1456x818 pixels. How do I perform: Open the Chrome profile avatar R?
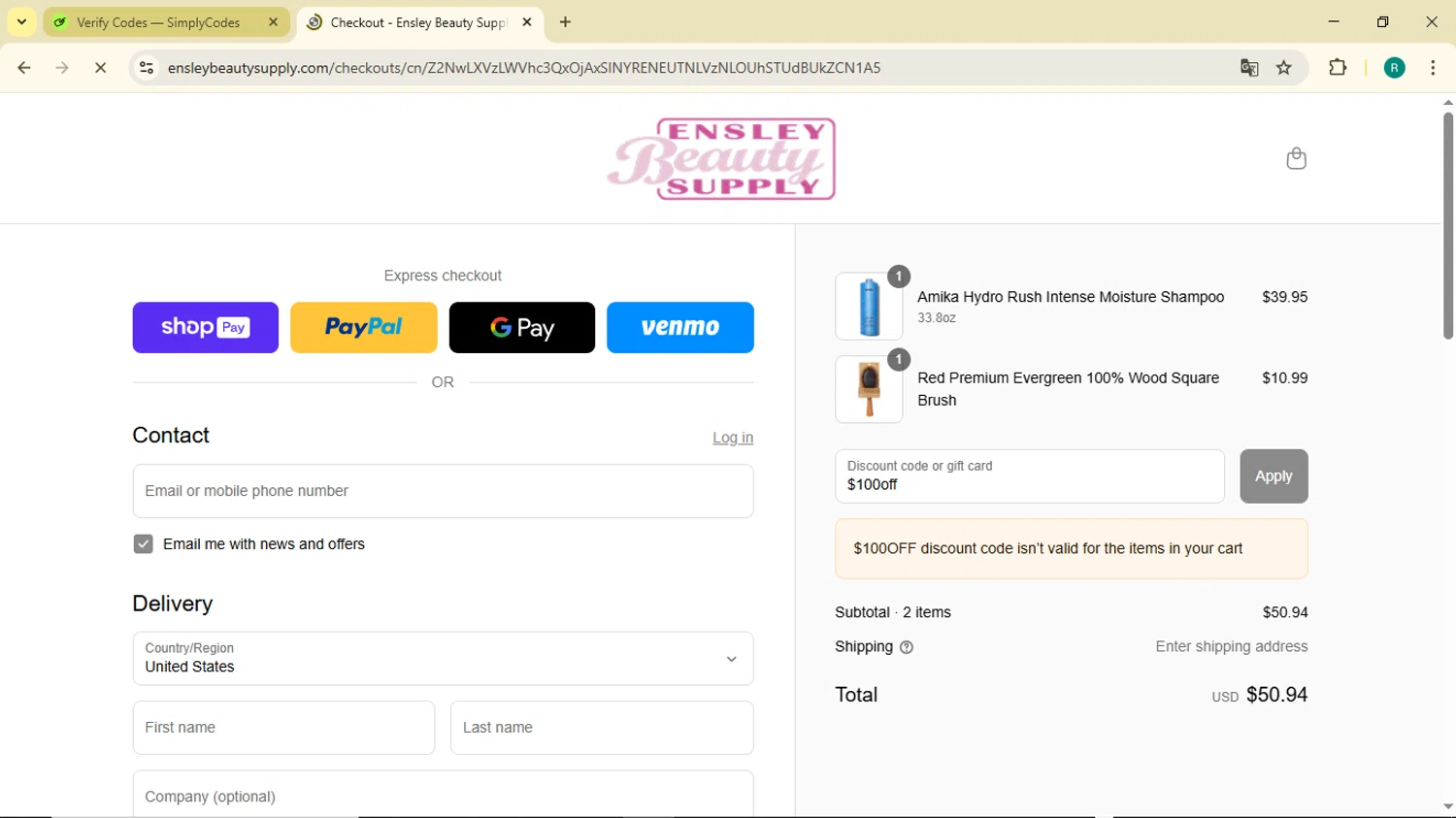pyautogui.click(x=1395, y=68)
